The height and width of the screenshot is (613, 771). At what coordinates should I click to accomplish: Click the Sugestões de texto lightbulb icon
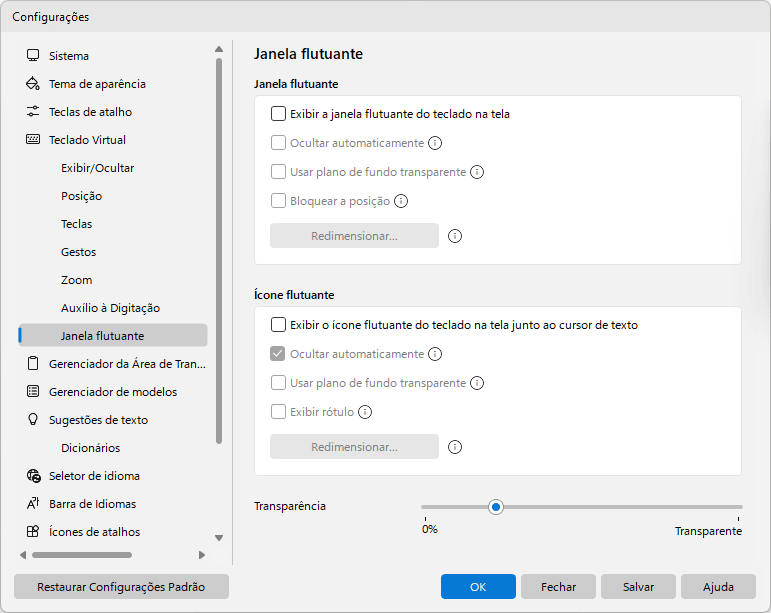click(33, 420)
